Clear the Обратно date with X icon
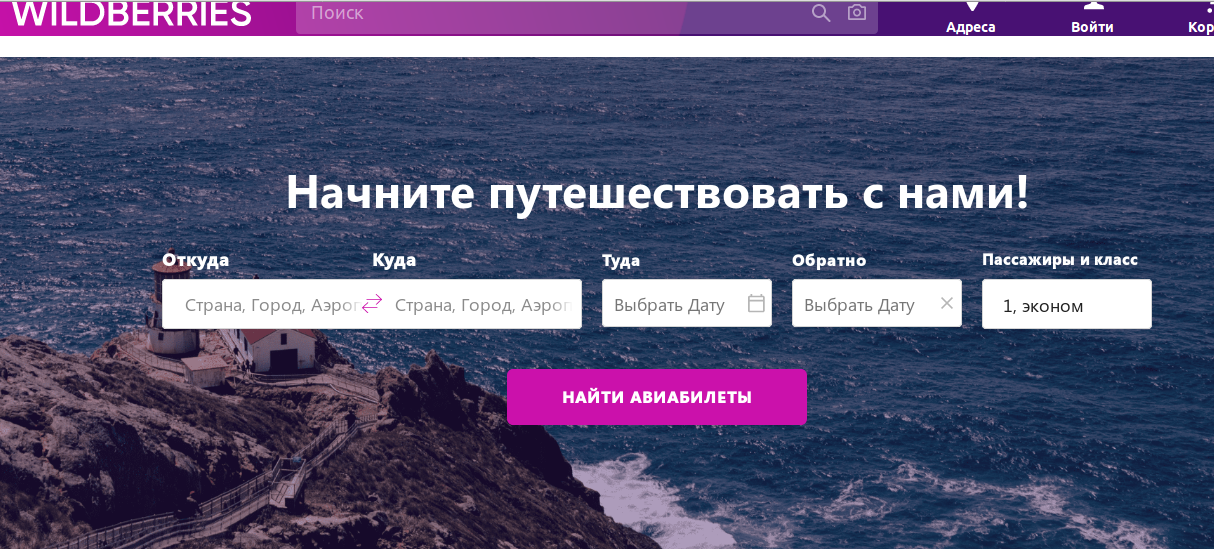 pos(946,303)
